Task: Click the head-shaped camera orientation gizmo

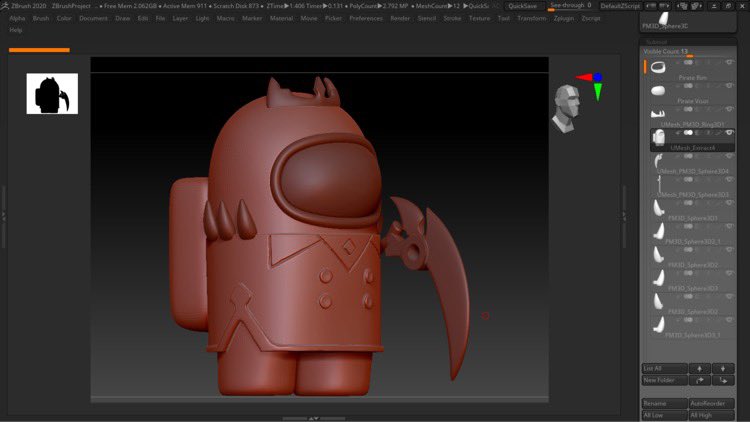Action: [x=566, y=107]
